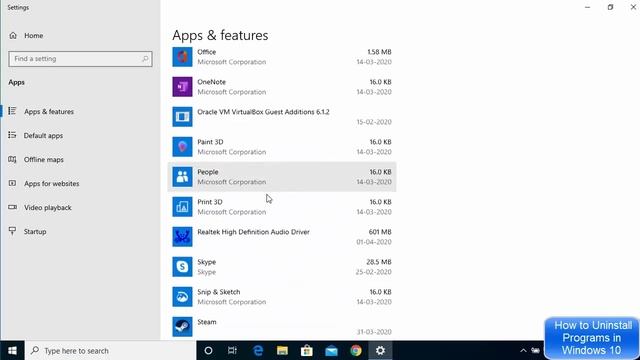Select OneNote in the apps list
Image resolution: width=640 pixels, height=360 pixels.
282,87
